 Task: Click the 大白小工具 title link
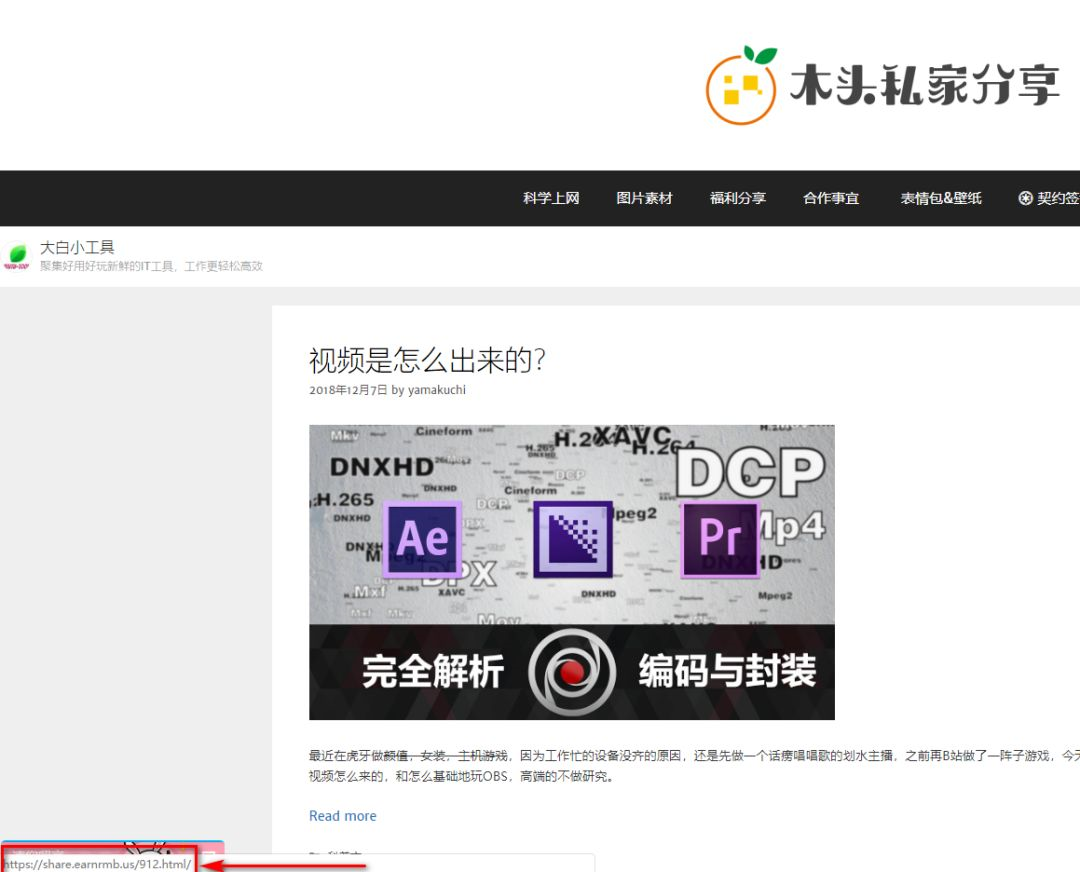tap(77, 247)
